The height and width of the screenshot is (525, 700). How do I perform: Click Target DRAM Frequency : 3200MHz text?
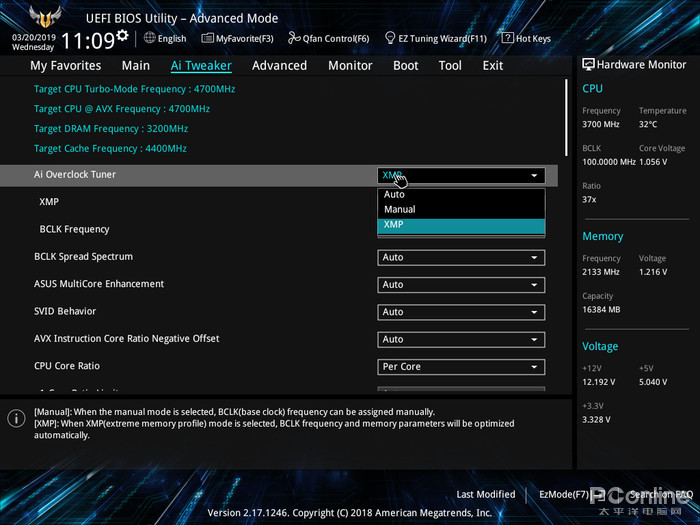[111, 129]
